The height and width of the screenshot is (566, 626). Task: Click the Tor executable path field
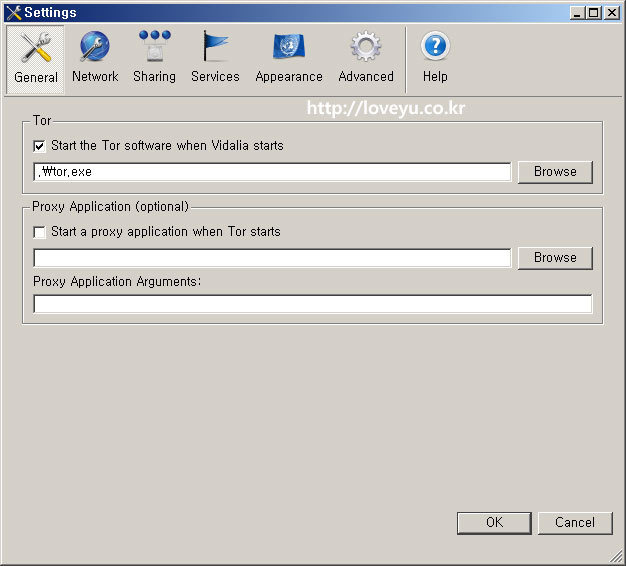click(x=272, y=172)
